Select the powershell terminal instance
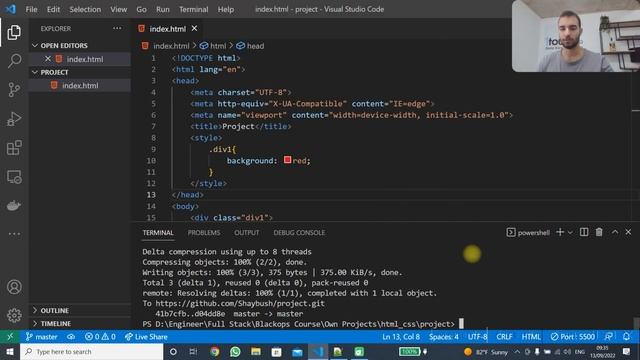Viewport: 640px width, 360px height. 528,232
